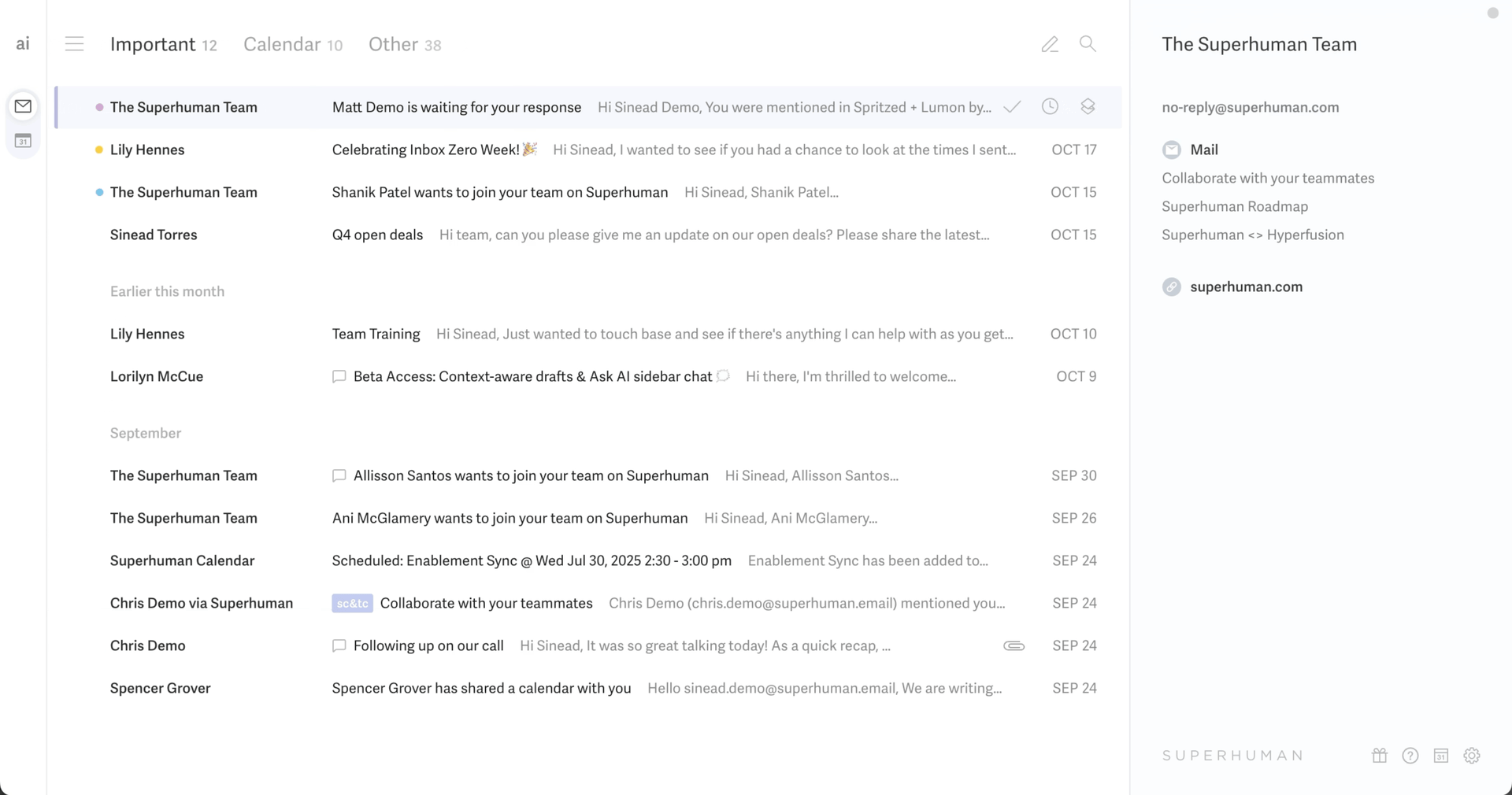Click the gift icon to refer a friend
This screenshot has width=1512, height=795.
pyautogui.click(x=1379, y=755)
